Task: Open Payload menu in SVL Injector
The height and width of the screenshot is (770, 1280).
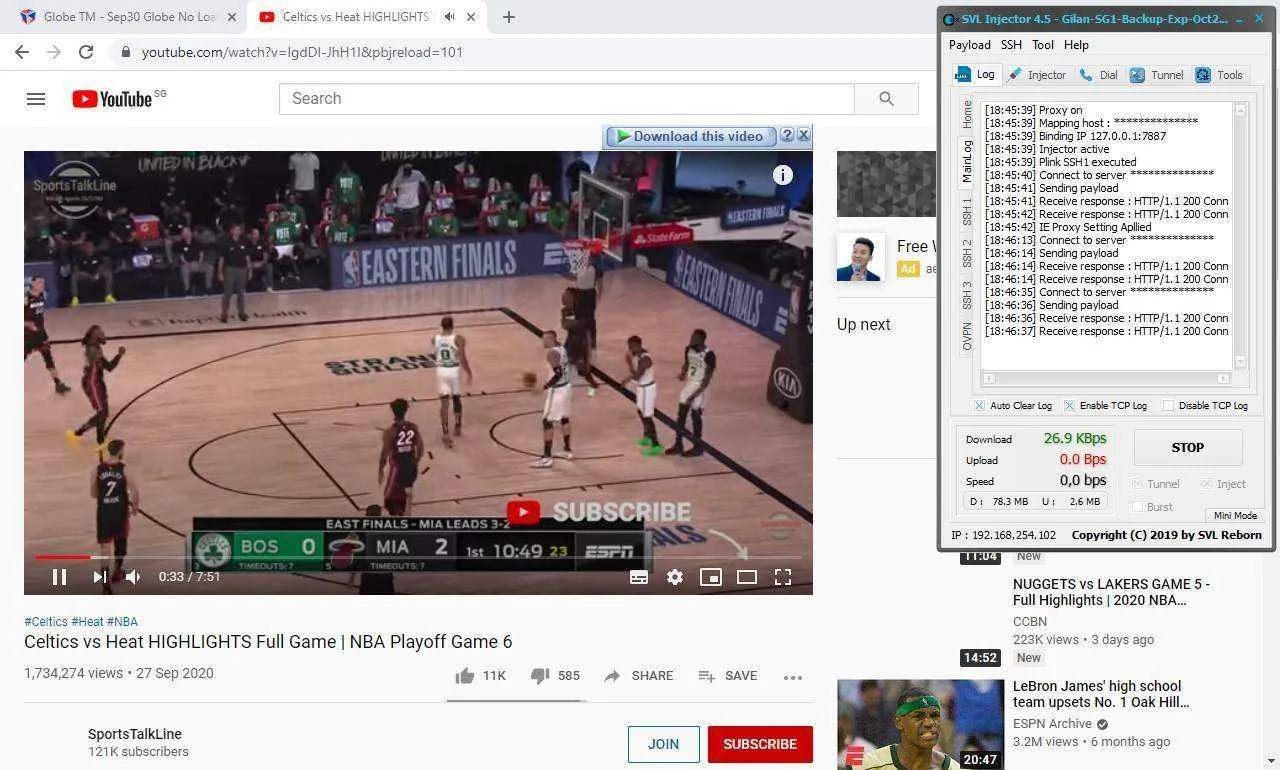Action: click(969, 45)
